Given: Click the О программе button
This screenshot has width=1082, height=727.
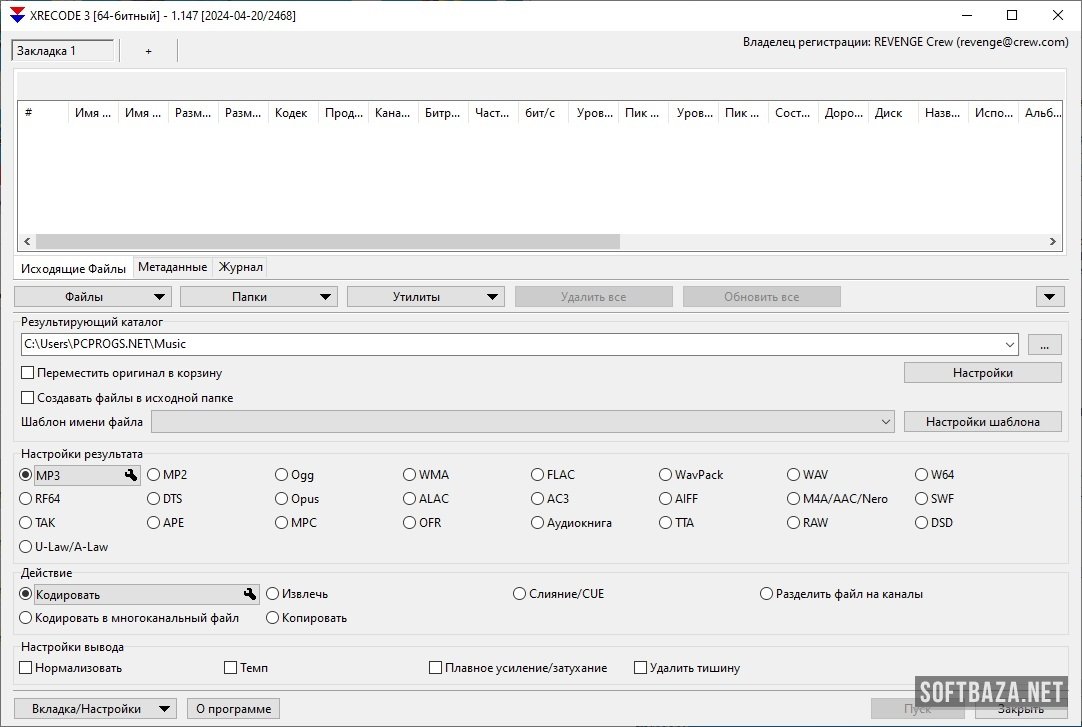Looking at the screenshot, I should pyautogui.click(x=233, y=709).
